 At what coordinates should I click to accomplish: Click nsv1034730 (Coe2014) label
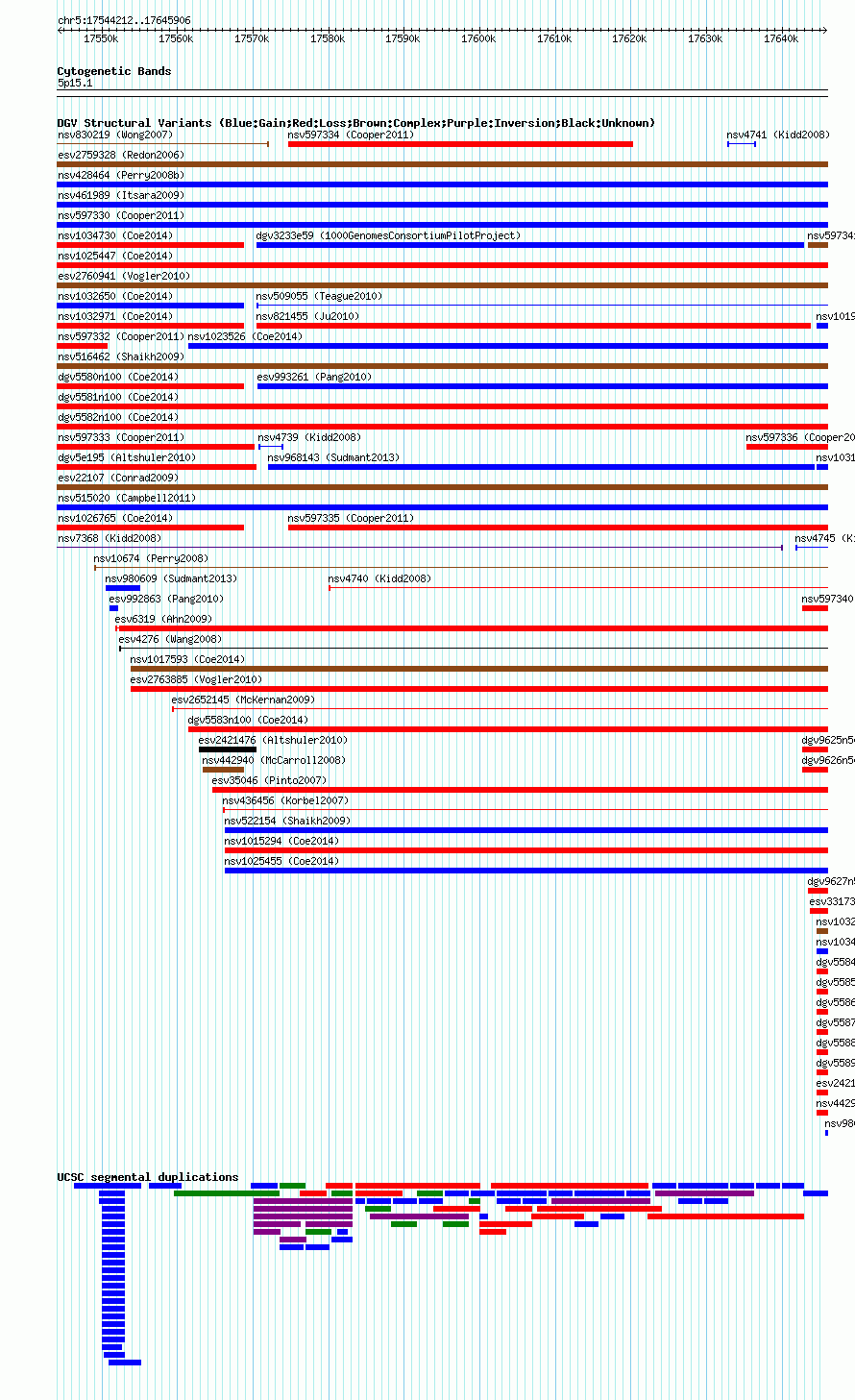pos(115,235)
